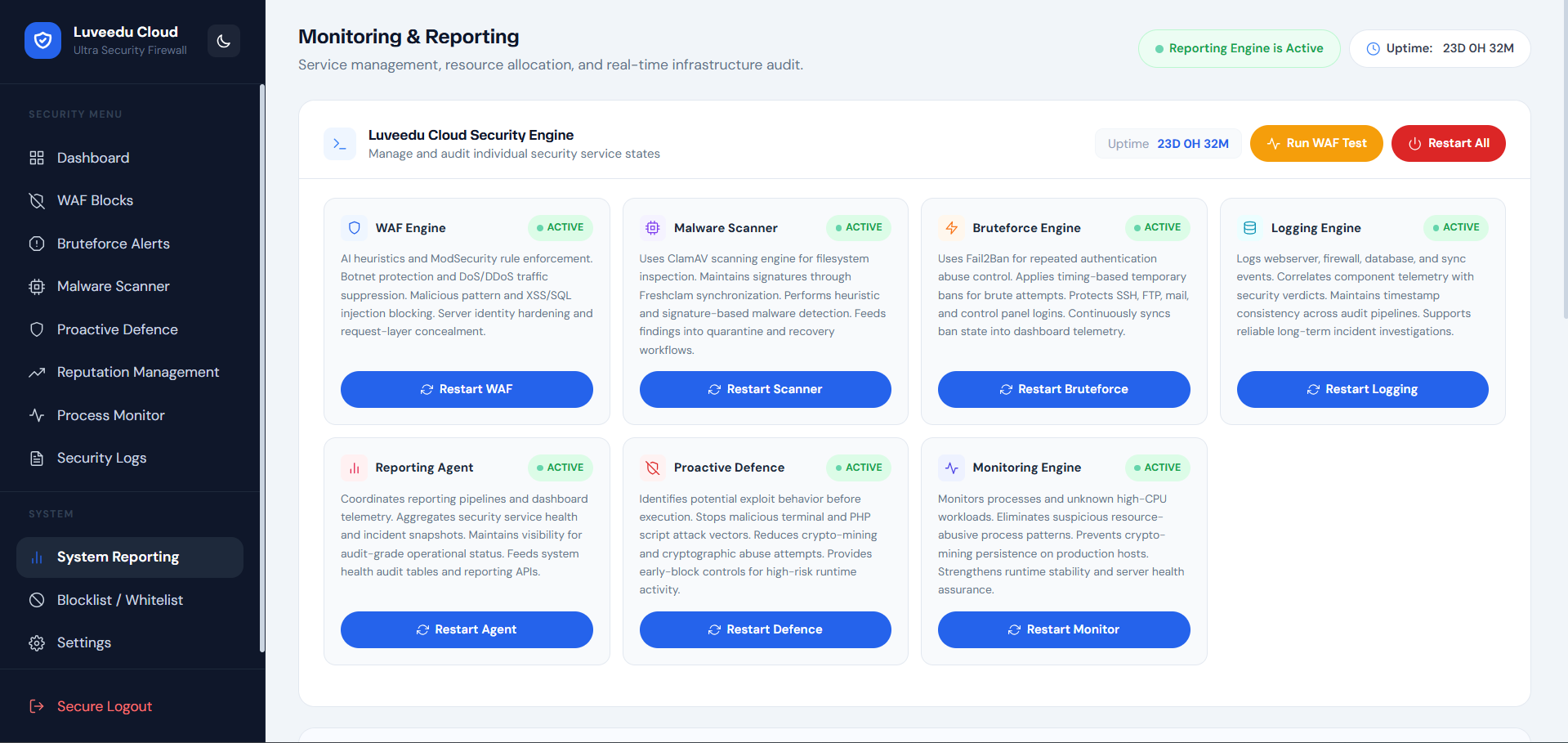Click the terminal prompt icon beside Security Engine
1568x743 pixels.
point(340,144)
